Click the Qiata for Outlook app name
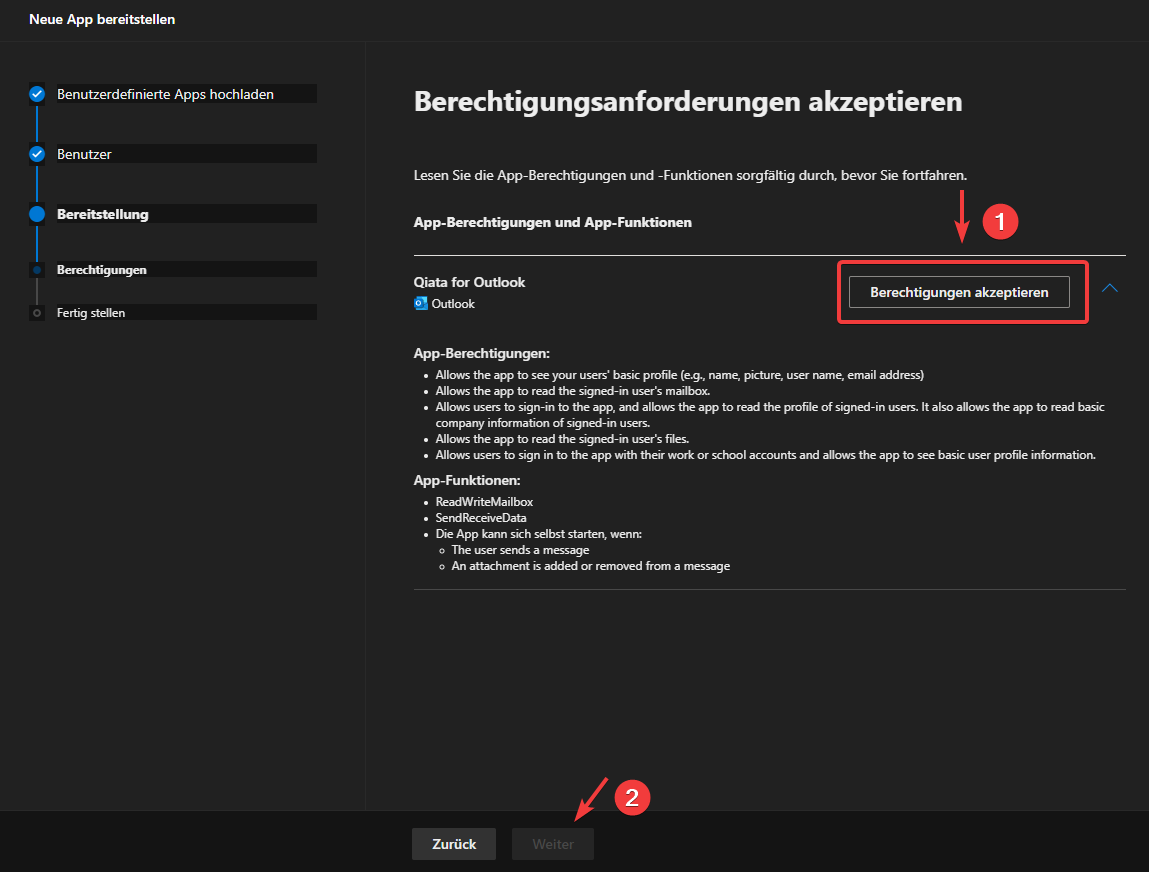 click(469, 282)
